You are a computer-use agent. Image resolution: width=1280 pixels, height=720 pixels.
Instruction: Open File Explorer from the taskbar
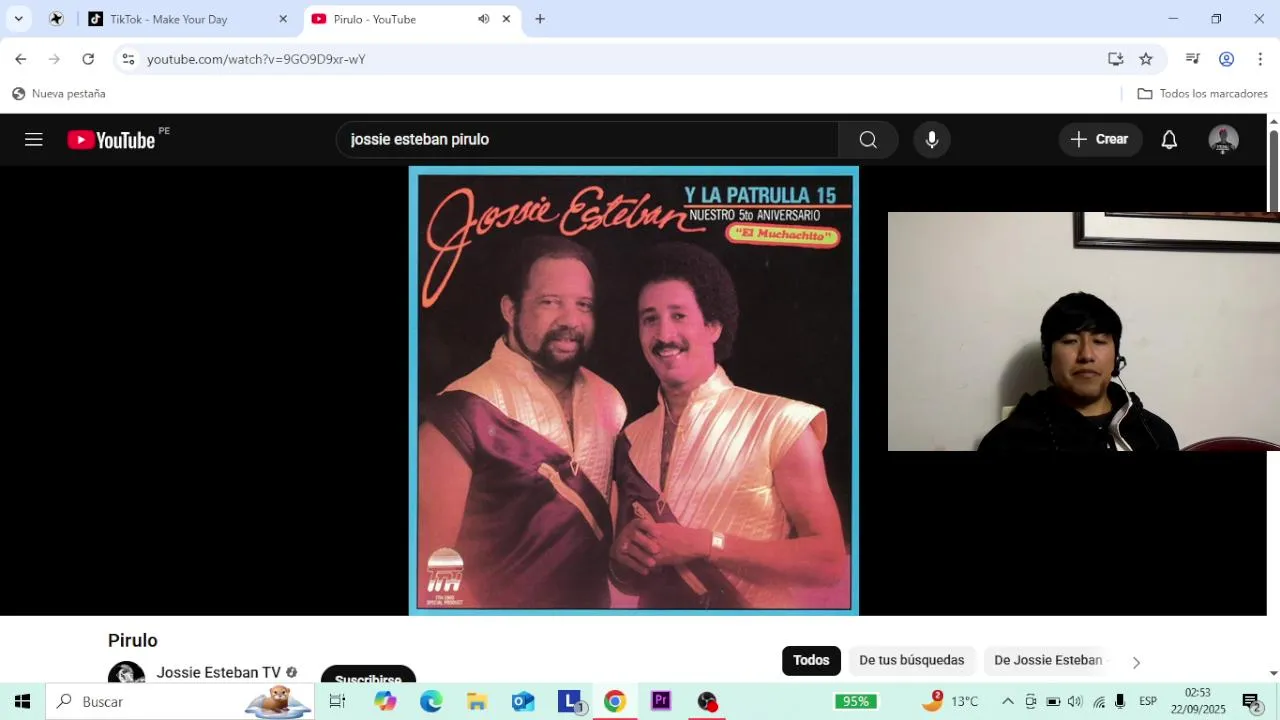pos(477,702)
